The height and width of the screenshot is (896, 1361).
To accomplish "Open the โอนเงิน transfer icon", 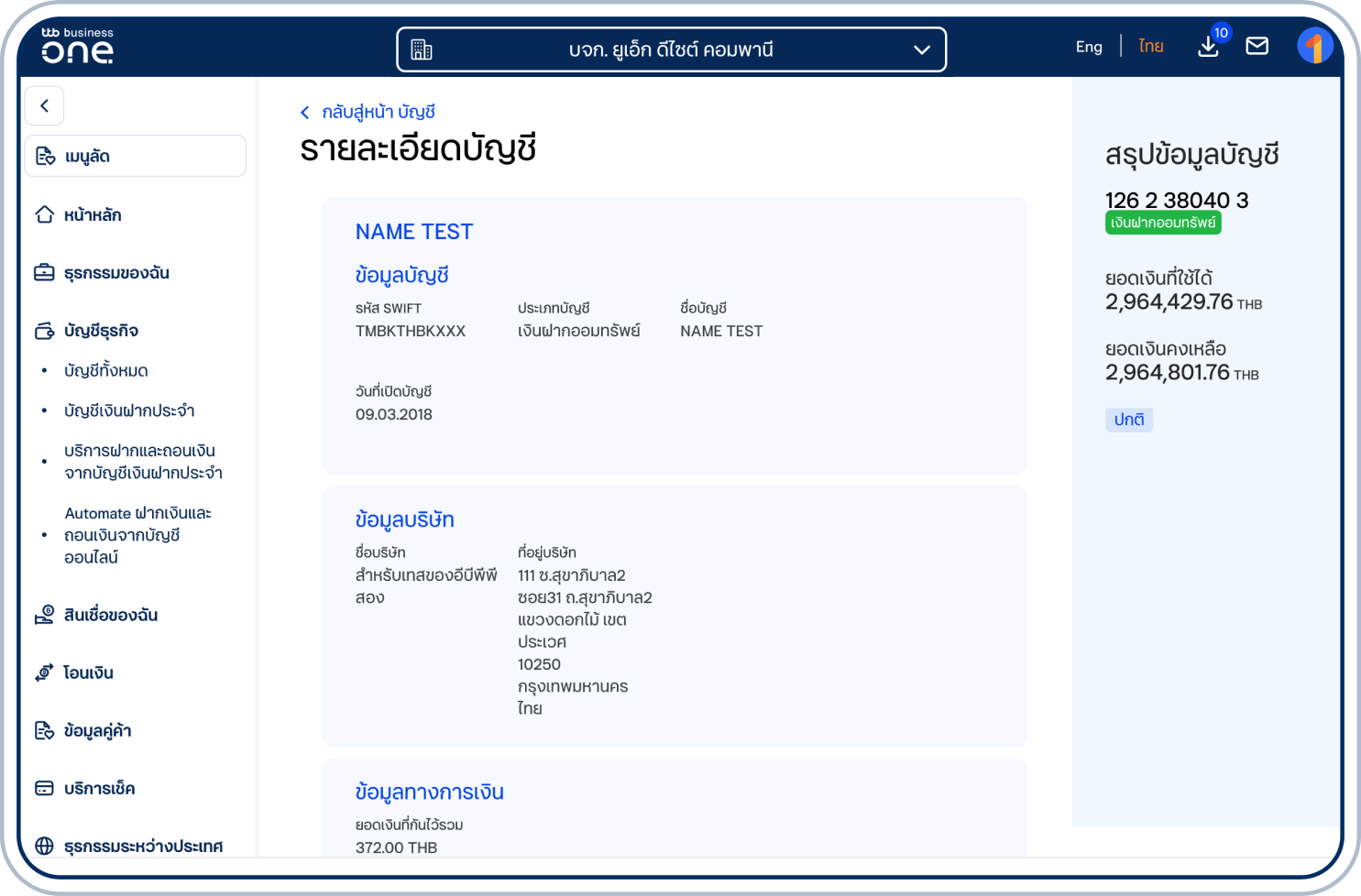I will (x=45, y=672).
